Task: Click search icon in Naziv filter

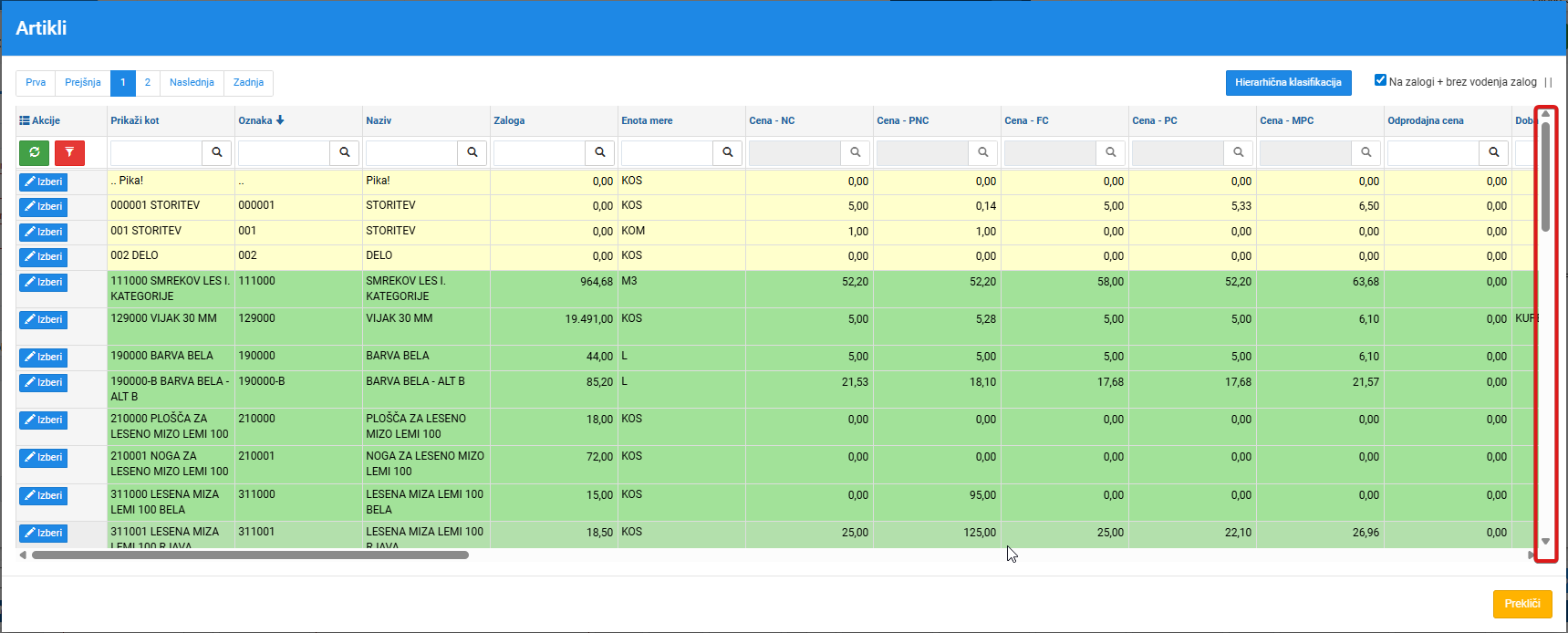Action: pyautogui.click(x=472, y=152)
